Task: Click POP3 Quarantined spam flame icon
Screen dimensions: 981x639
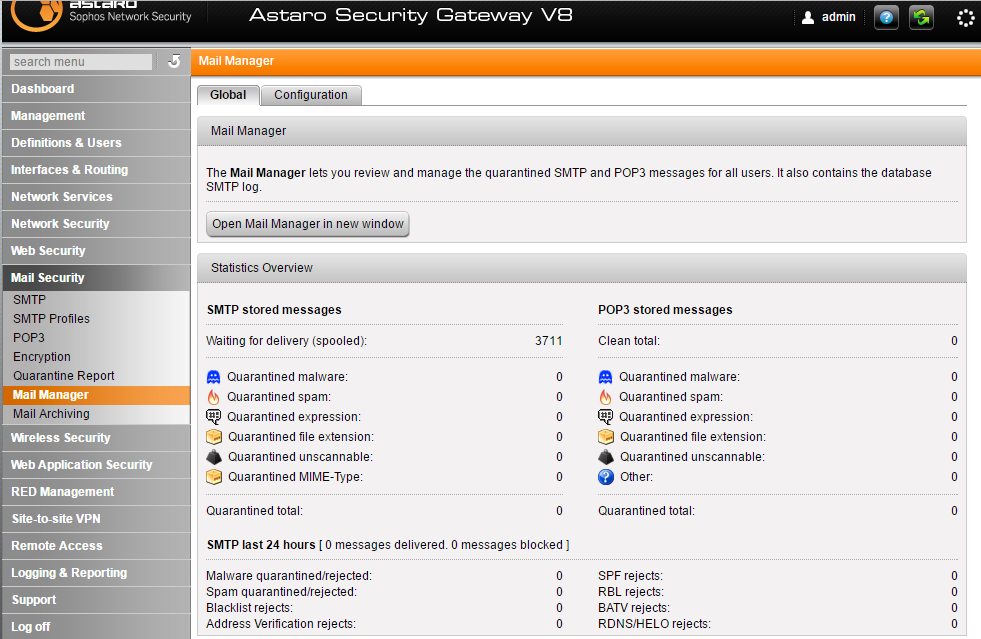Action: pyautogui.click(x=605, y=397)
